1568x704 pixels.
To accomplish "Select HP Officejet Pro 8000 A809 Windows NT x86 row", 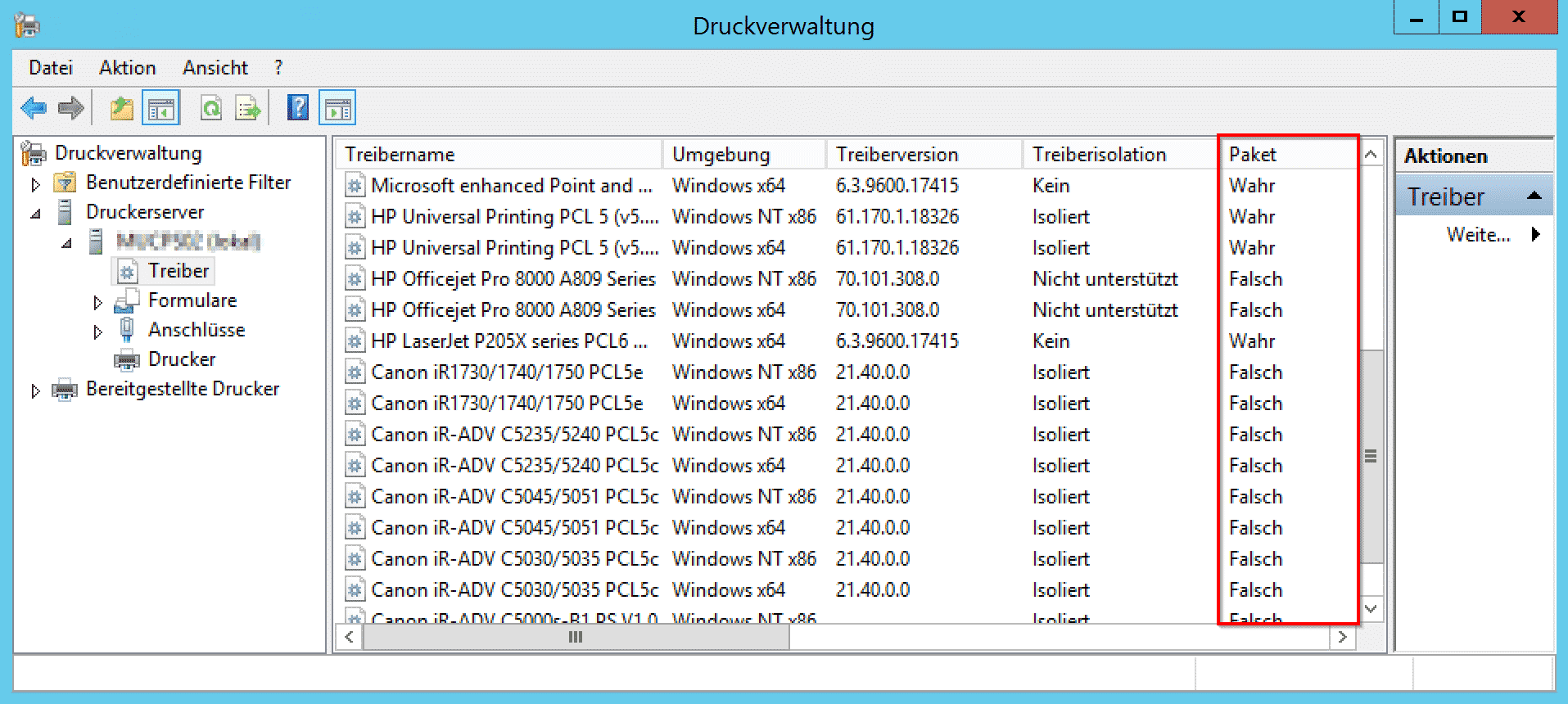I will click(x=847, y=279).
